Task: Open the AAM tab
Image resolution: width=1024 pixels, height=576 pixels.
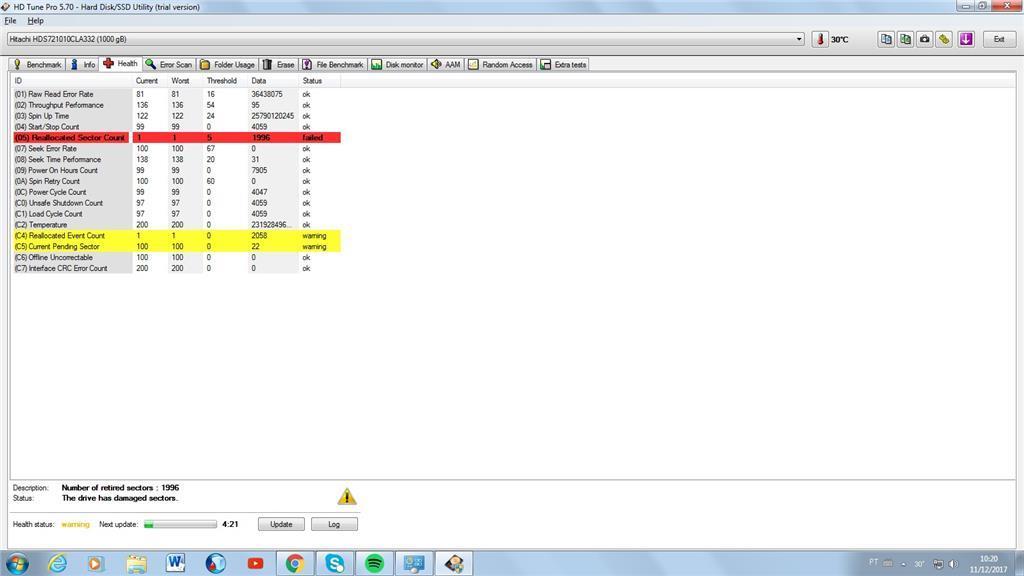Action: pos(446,65)
